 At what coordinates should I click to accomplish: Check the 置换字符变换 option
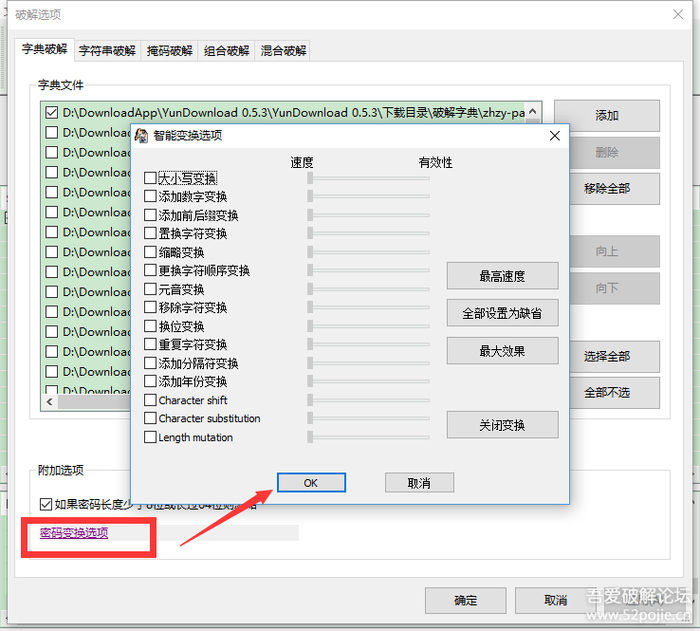(x=150, y=233)
